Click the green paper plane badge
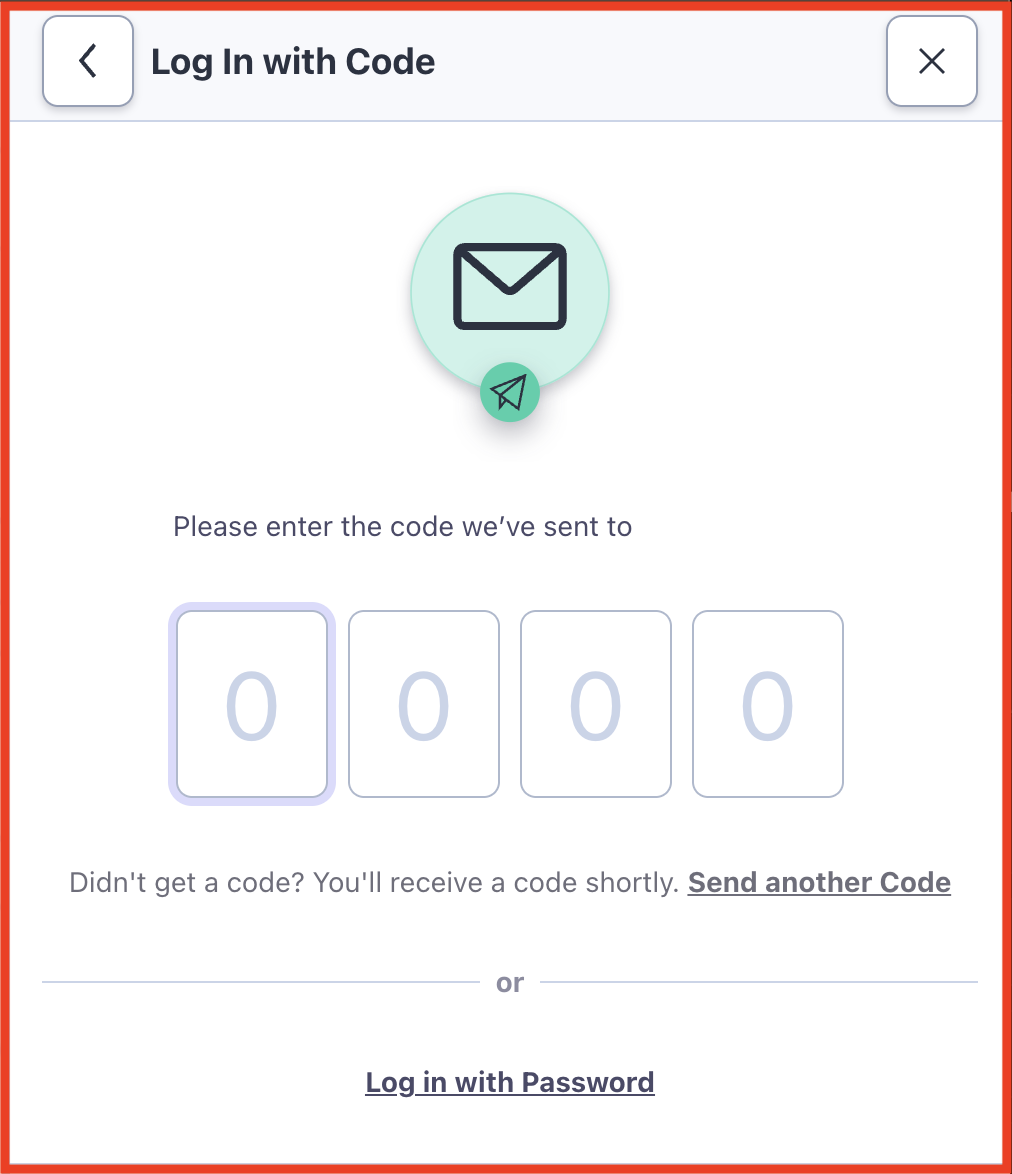The image size is (1012, 1174). tap(510, 392)
